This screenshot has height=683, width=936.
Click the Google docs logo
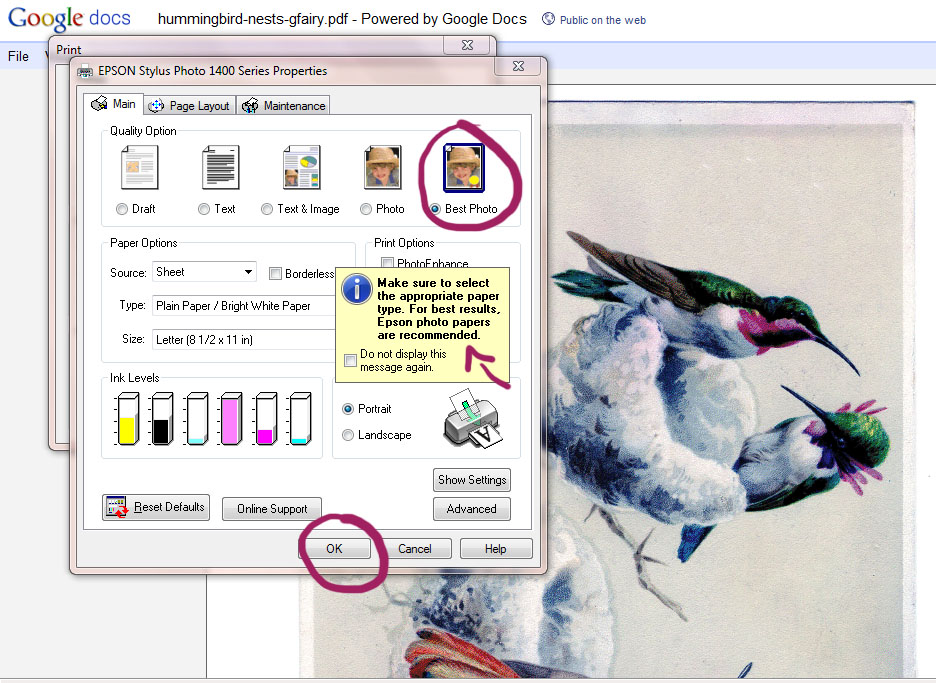(x=69, y=18)
